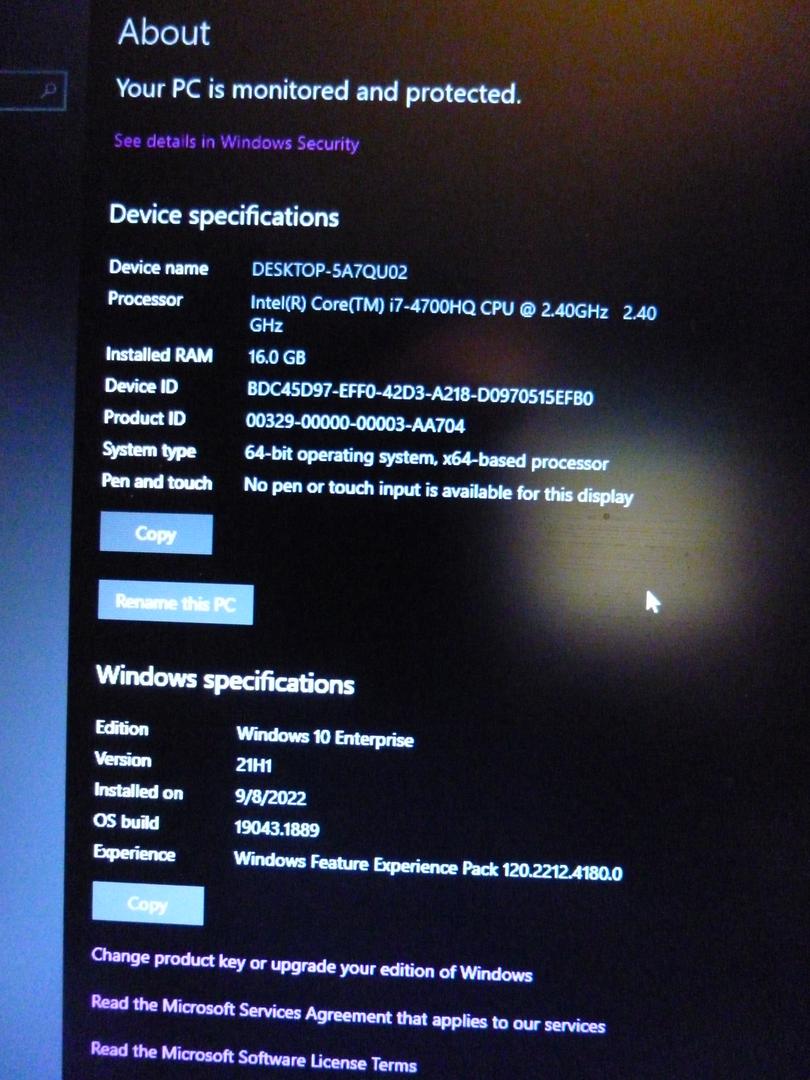Click the OS build label

126,822
